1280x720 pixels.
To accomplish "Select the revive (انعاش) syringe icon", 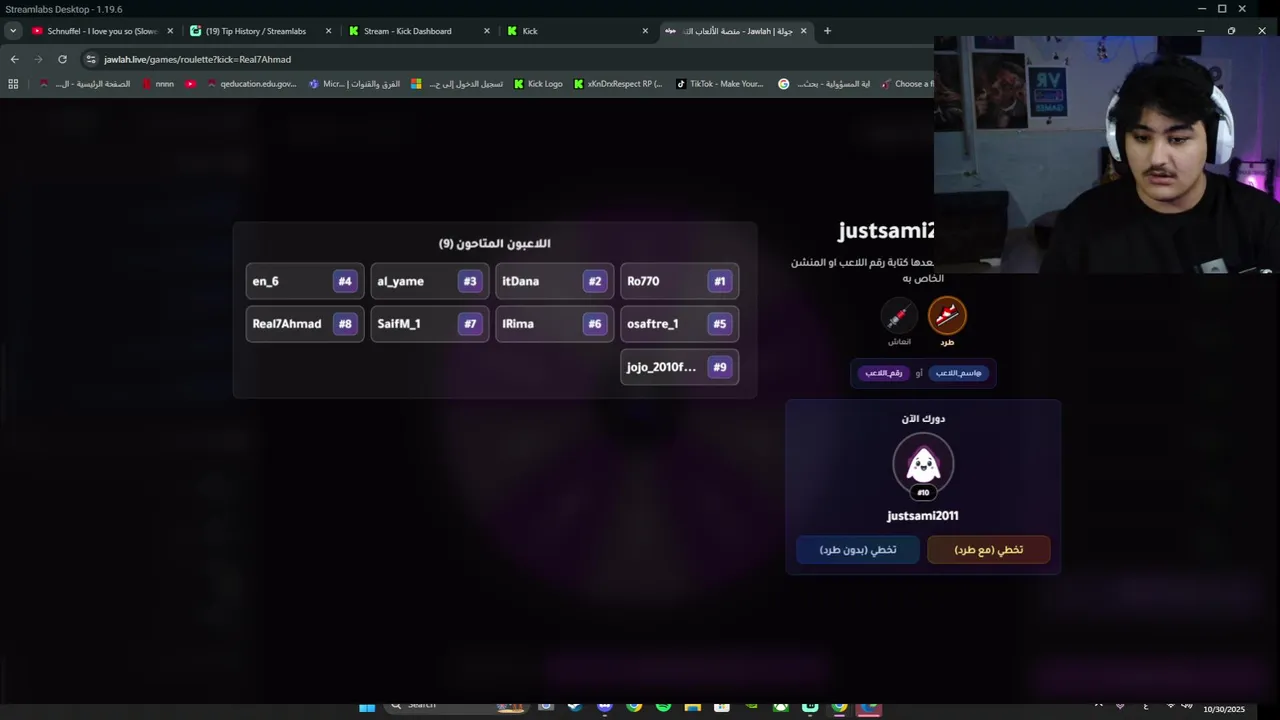I will pyautogui.click(x=899, y=316).
